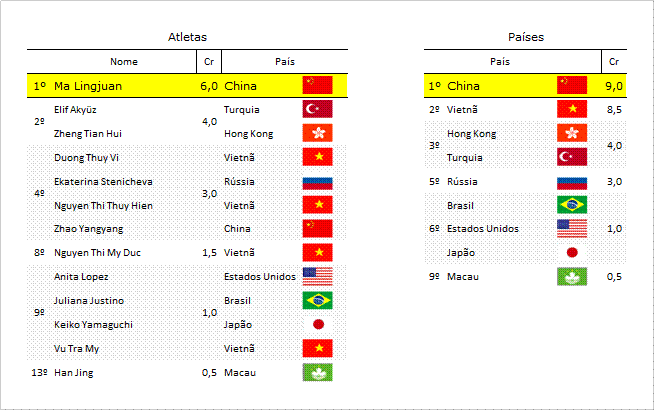Viewport: 655px width, 411px height.
Task: Select the Estados Unidos cell in Países table
Action: coord(483,229)
